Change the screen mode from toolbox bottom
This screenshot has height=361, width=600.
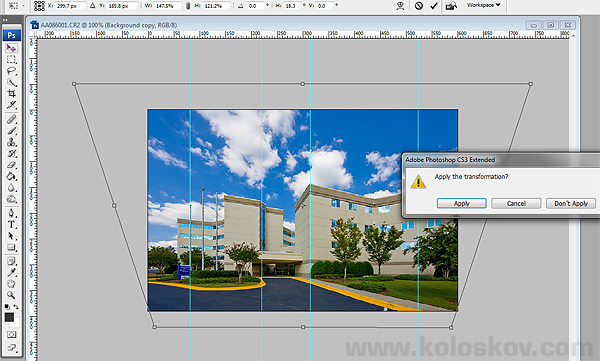coord(11,348)
